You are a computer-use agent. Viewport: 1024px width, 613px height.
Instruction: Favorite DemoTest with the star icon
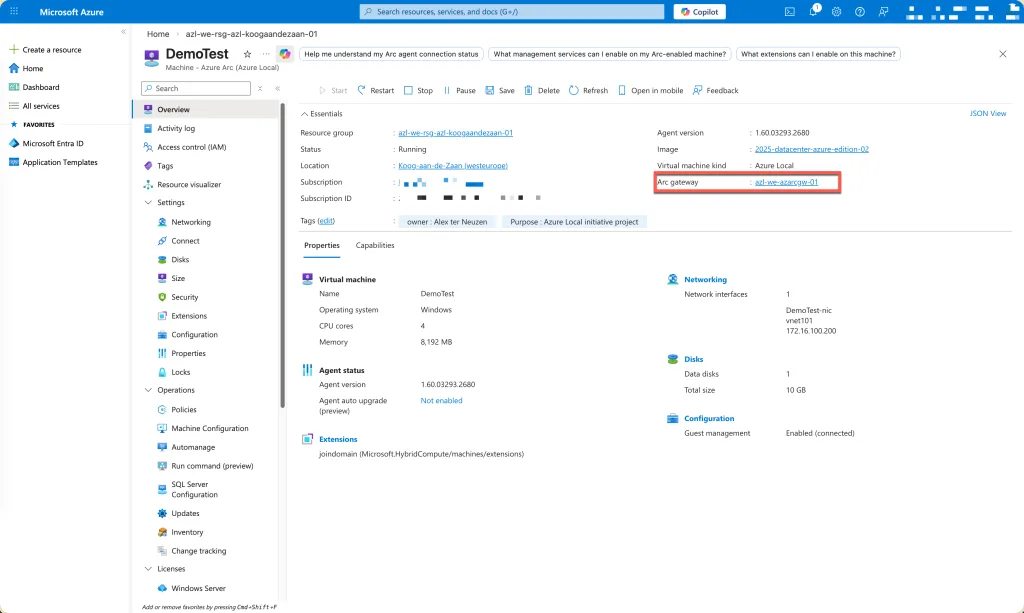(x=247, y=54)
